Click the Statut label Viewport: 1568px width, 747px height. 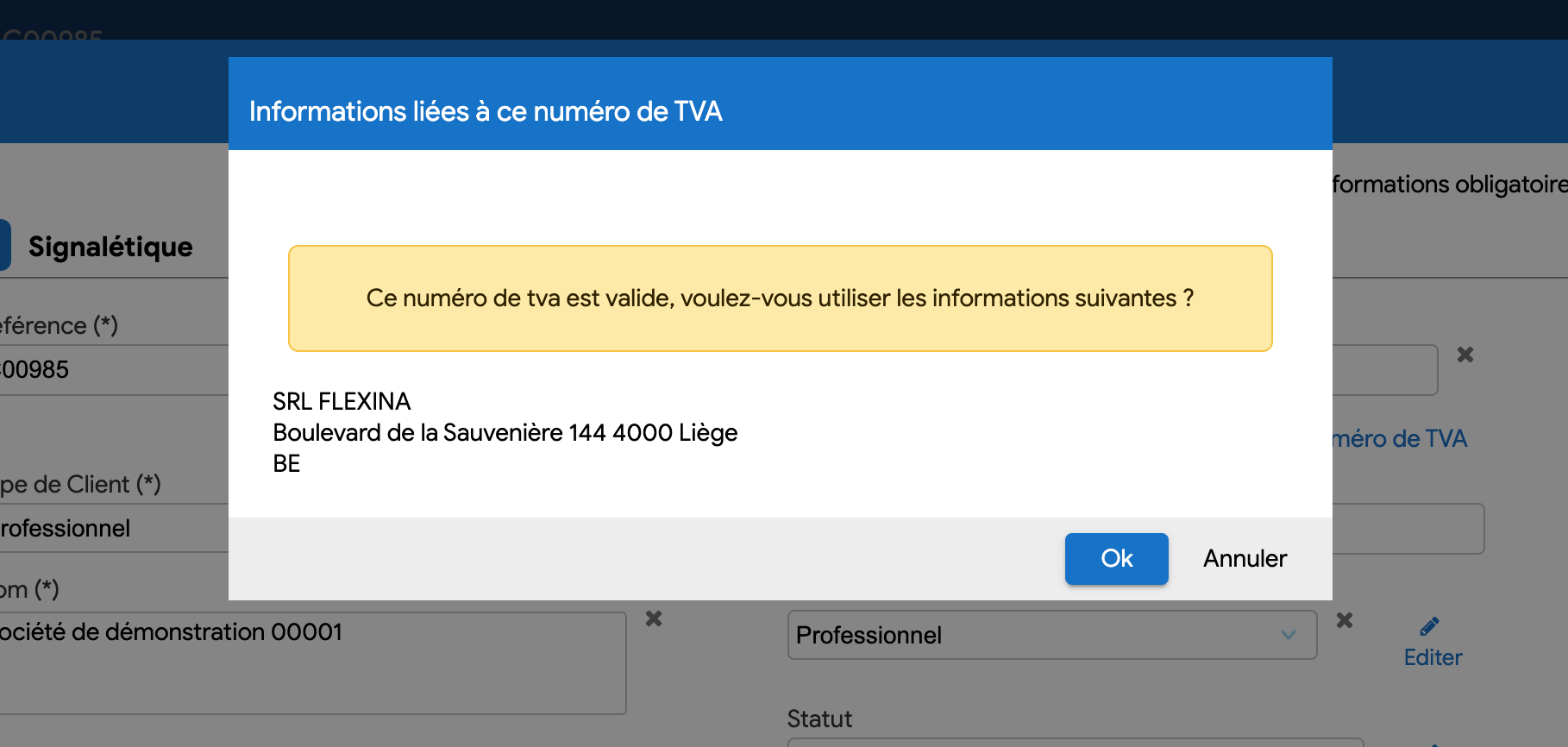coord(819,719)
